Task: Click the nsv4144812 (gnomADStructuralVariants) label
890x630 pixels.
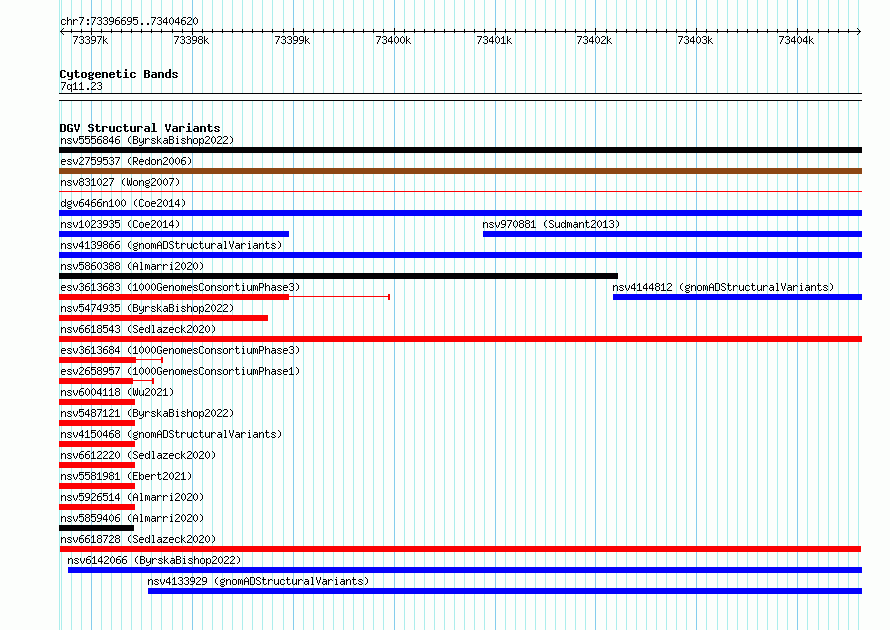Action: click(723, 287)
